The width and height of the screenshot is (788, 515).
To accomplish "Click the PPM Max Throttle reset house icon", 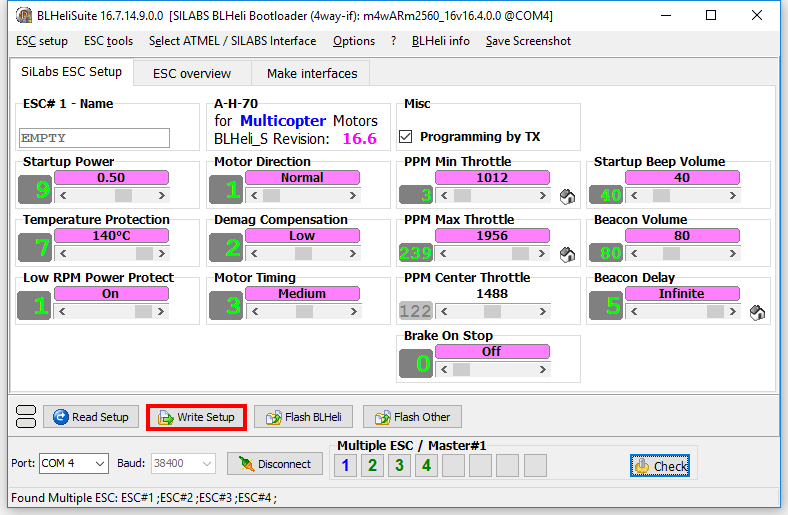I will point(567,254).
